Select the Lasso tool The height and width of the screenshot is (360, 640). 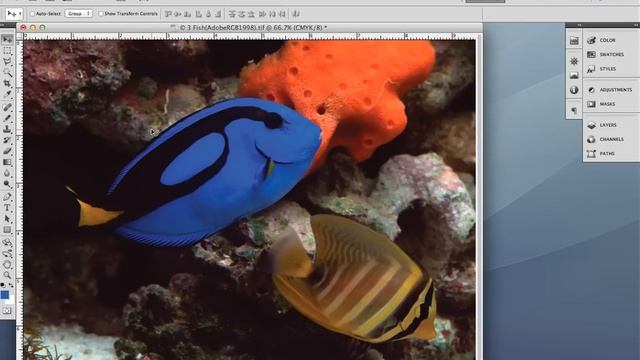click(7, 62)
